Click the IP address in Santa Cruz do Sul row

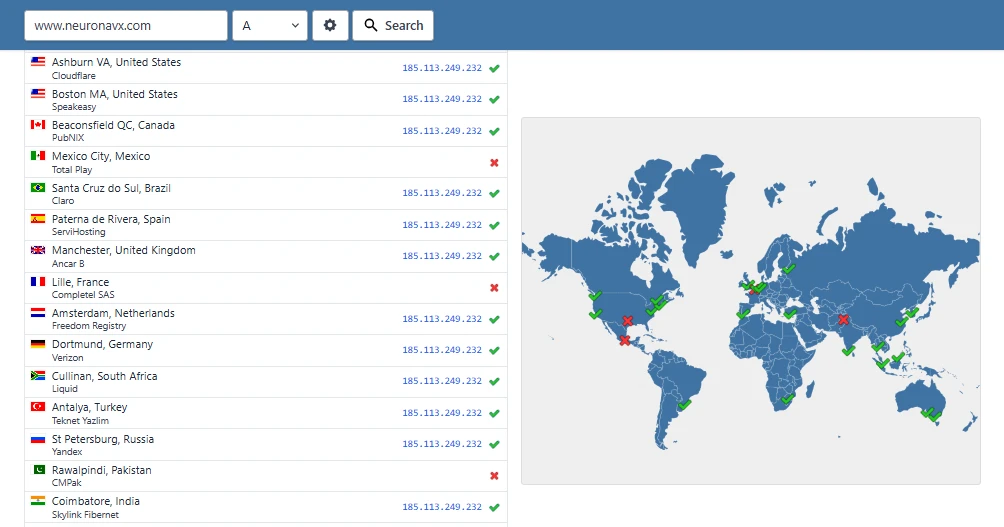tap(442, 193)
